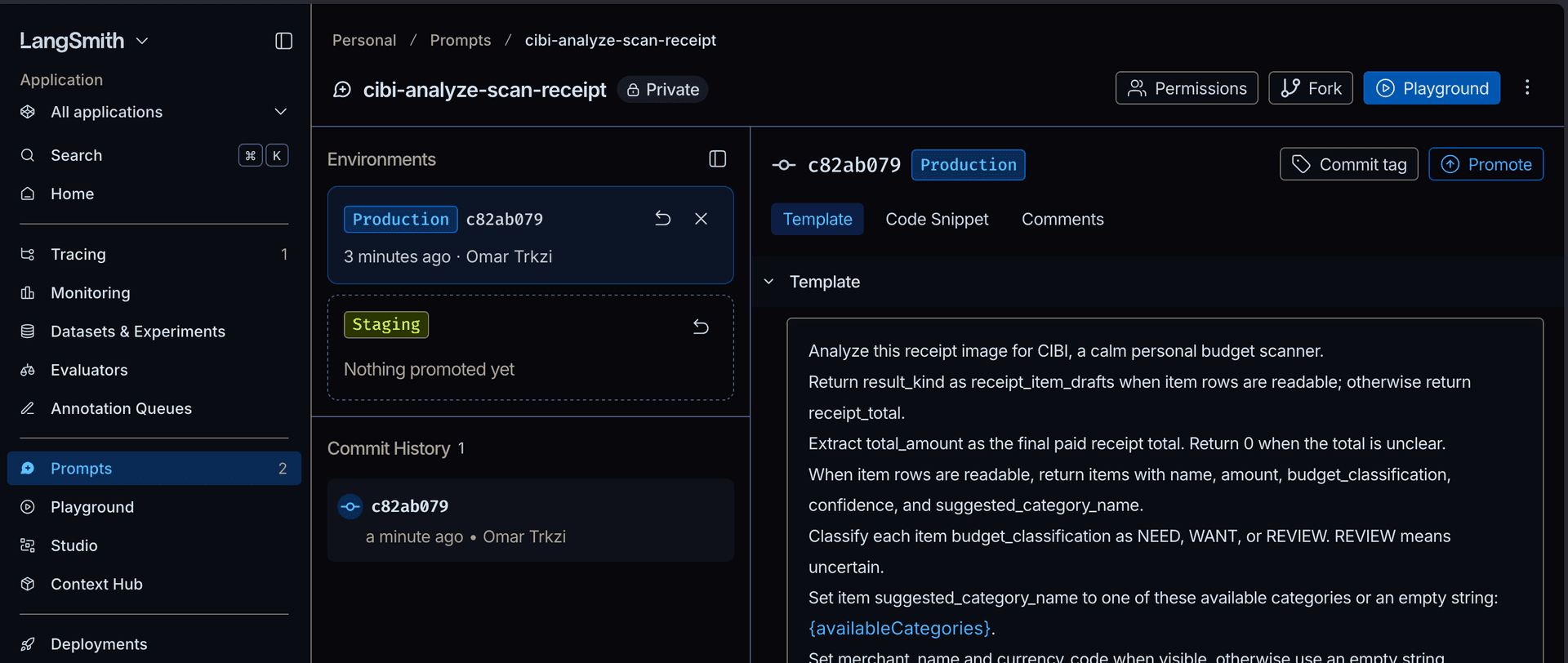Add a Commit tag
Image resolution: width=1568 pixels, height=663 pixels.
[1349, 164]
